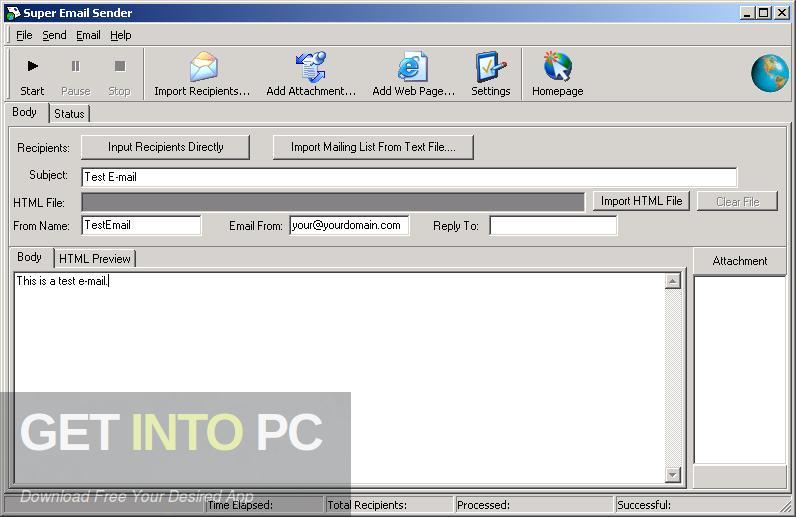Viewport: 796px width, 517px height.
Task: Open the Email menu
Action: pyautogui.click(x=88, y=35)
